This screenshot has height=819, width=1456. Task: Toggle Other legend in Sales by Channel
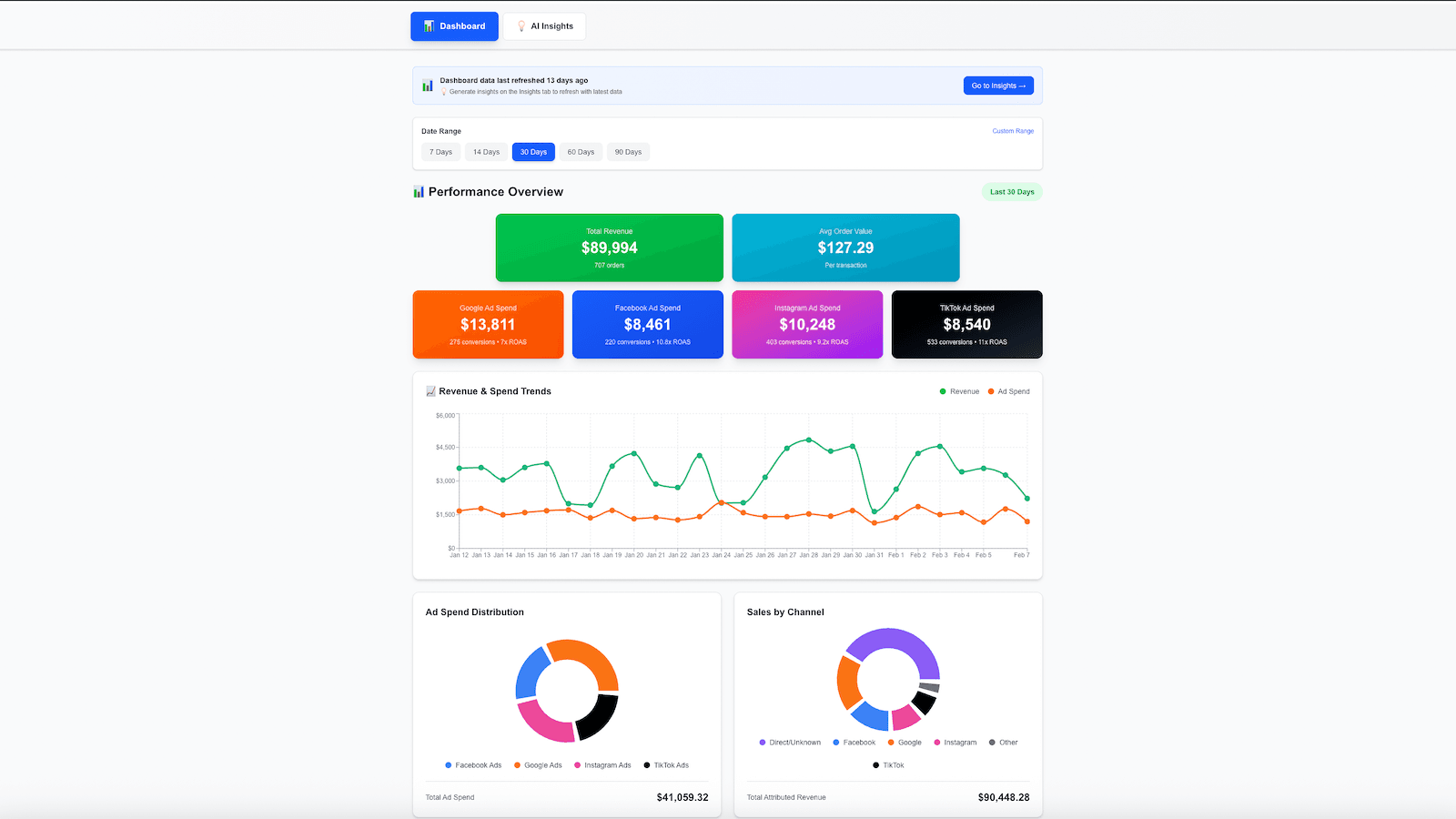pos(1003,743)
